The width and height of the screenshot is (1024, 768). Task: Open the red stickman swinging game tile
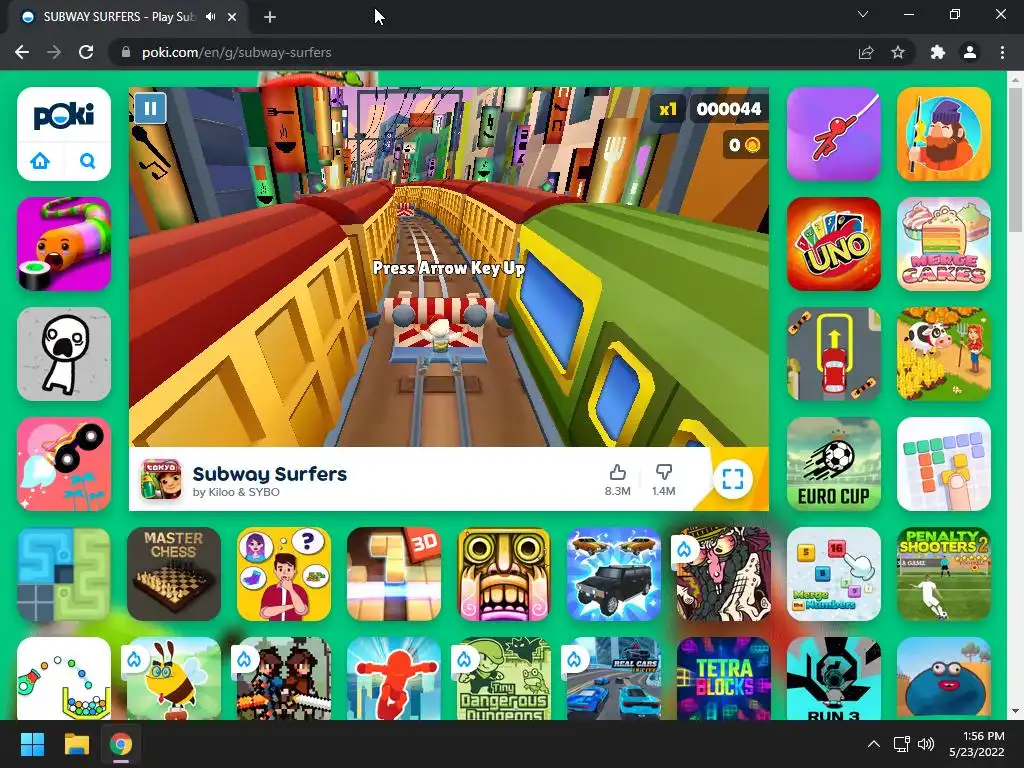(x=833, y=134)
